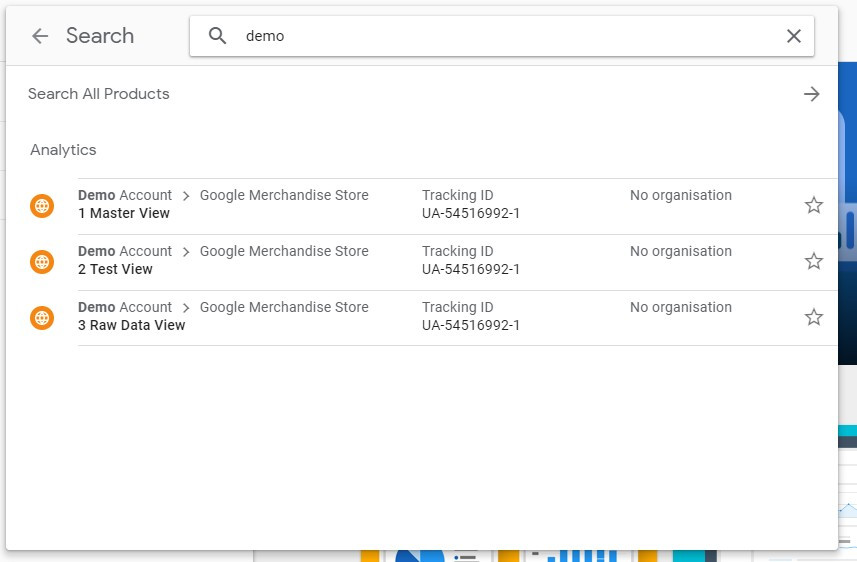Screen dimensions: 857x562
Task: Click Tracking ID UA-54516992-1 in Test View row
Action: pos(471,260)
